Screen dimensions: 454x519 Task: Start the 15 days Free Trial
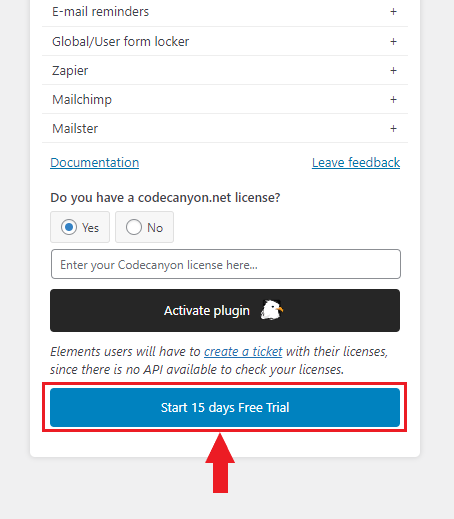225,407
